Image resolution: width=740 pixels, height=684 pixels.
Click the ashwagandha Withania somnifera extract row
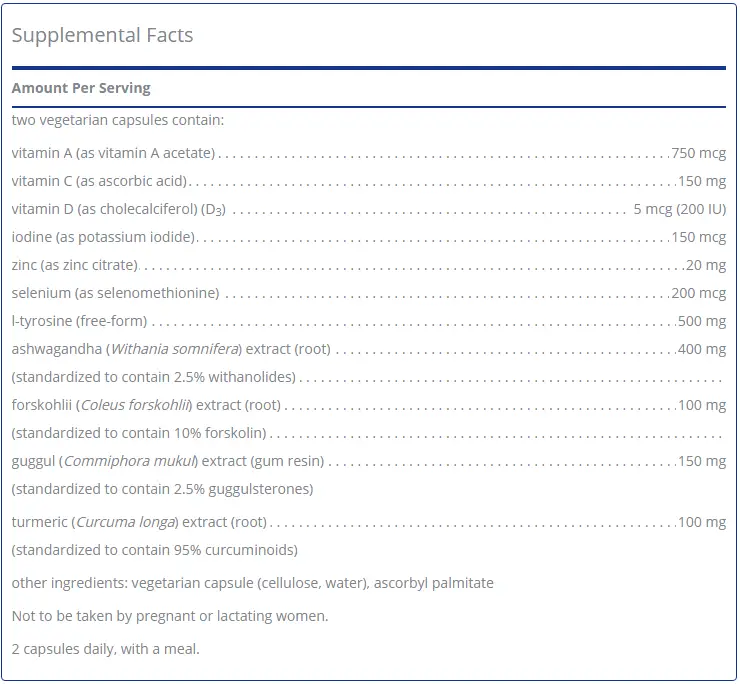(x=369, y=349)
